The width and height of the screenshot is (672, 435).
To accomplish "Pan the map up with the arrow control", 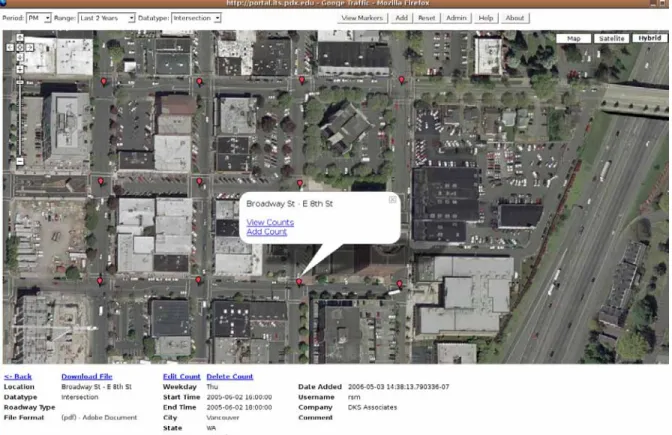I will coord(20,38).
